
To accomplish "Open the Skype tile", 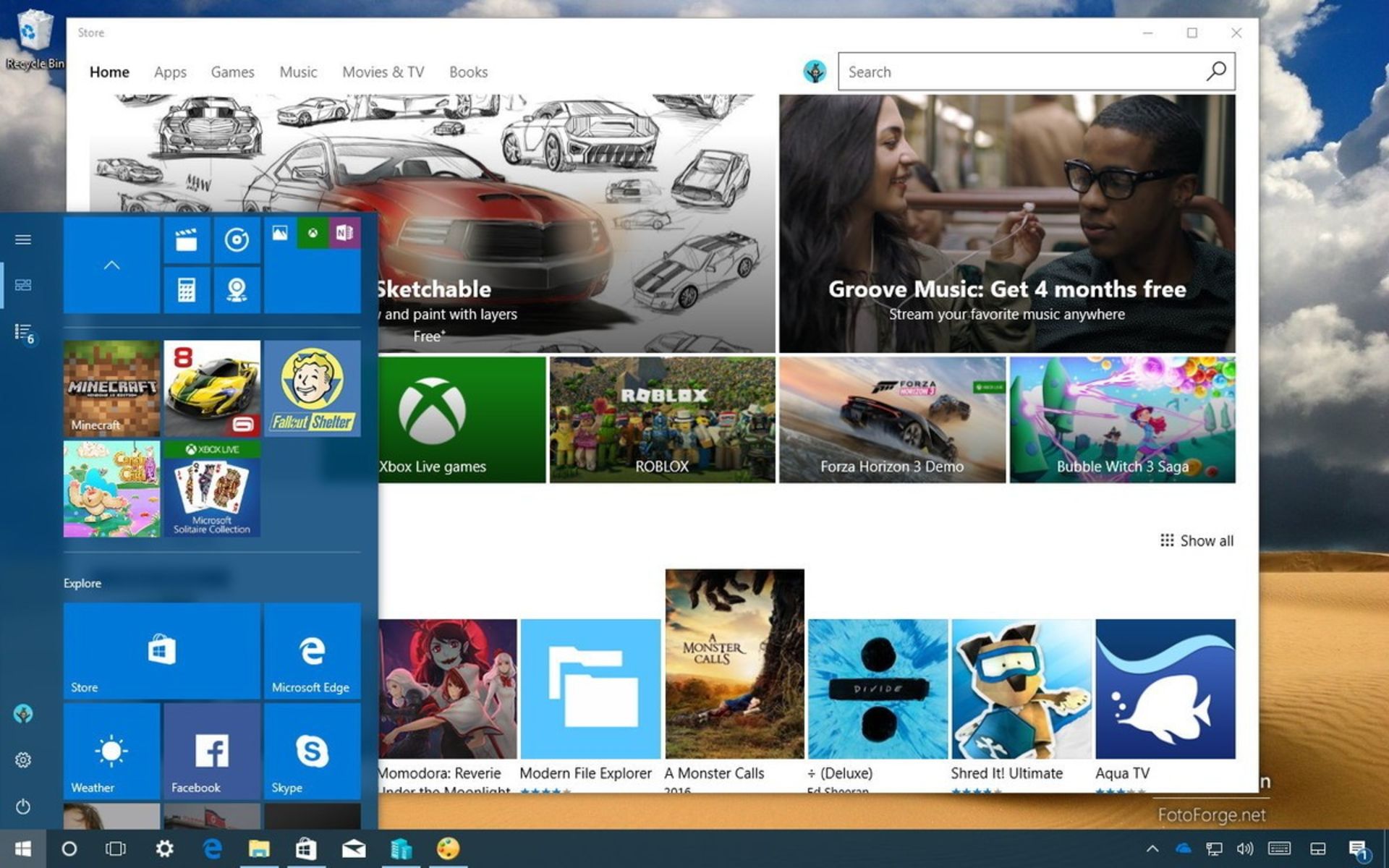I will [313, 752].
